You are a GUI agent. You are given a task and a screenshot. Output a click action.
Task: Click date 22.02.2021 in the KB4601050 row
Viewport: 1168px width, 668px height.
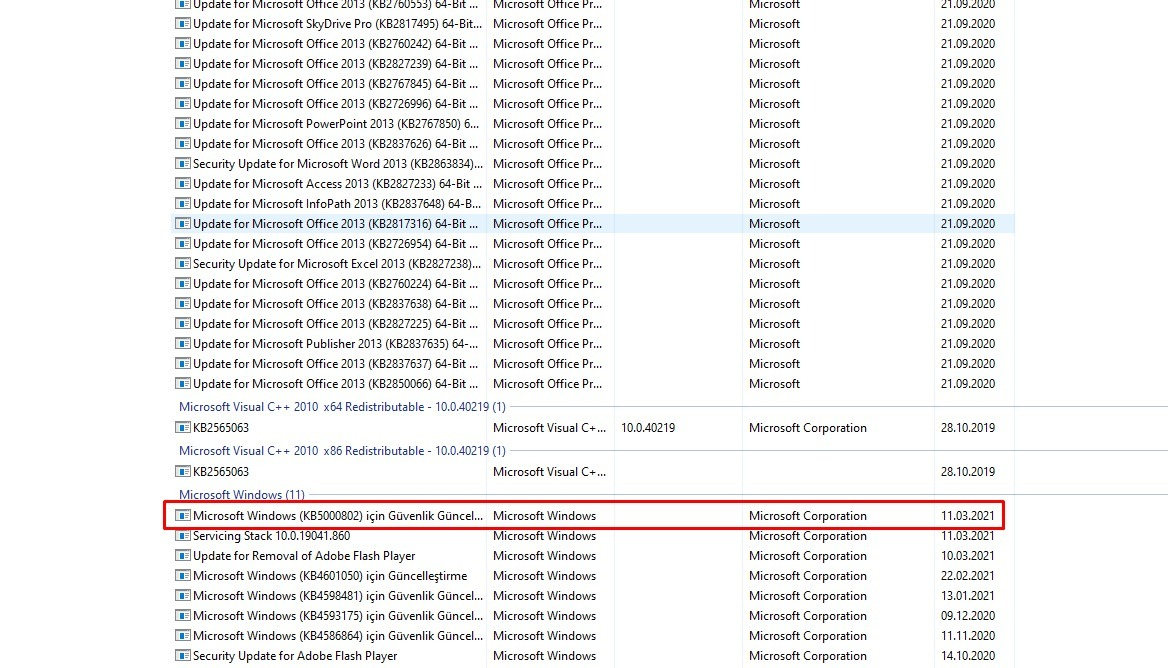(968, 576)
